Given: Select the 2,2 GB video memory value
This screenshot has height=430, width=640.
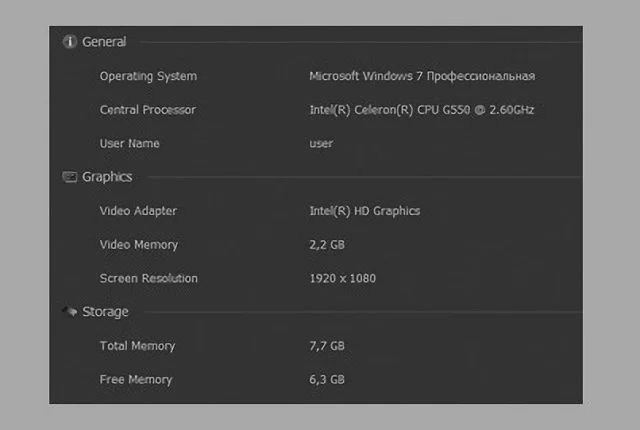Looking at the screenshot, I should (327, 245).
